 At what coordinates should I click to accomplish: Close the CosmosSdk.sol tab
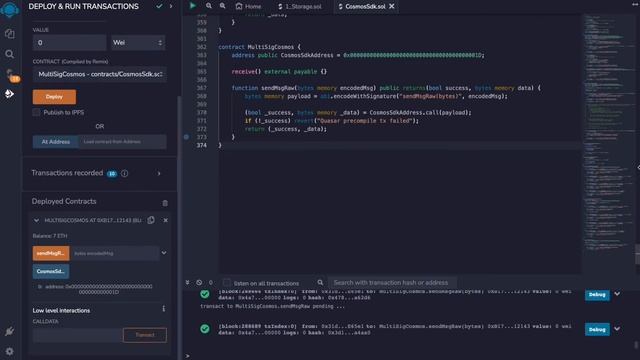tap(391, 6)
